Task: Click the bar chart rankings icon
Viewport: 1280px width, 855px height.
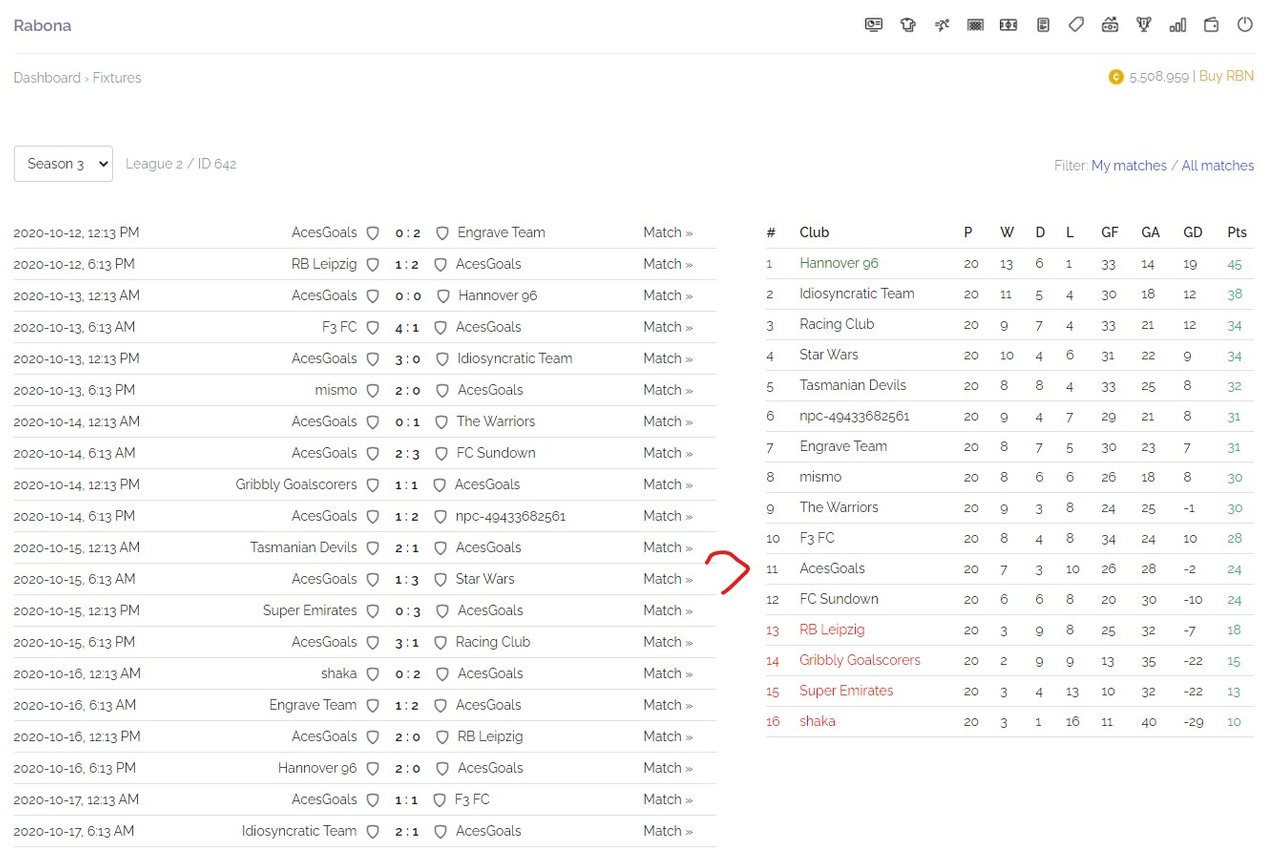Action: (1178, 25)
